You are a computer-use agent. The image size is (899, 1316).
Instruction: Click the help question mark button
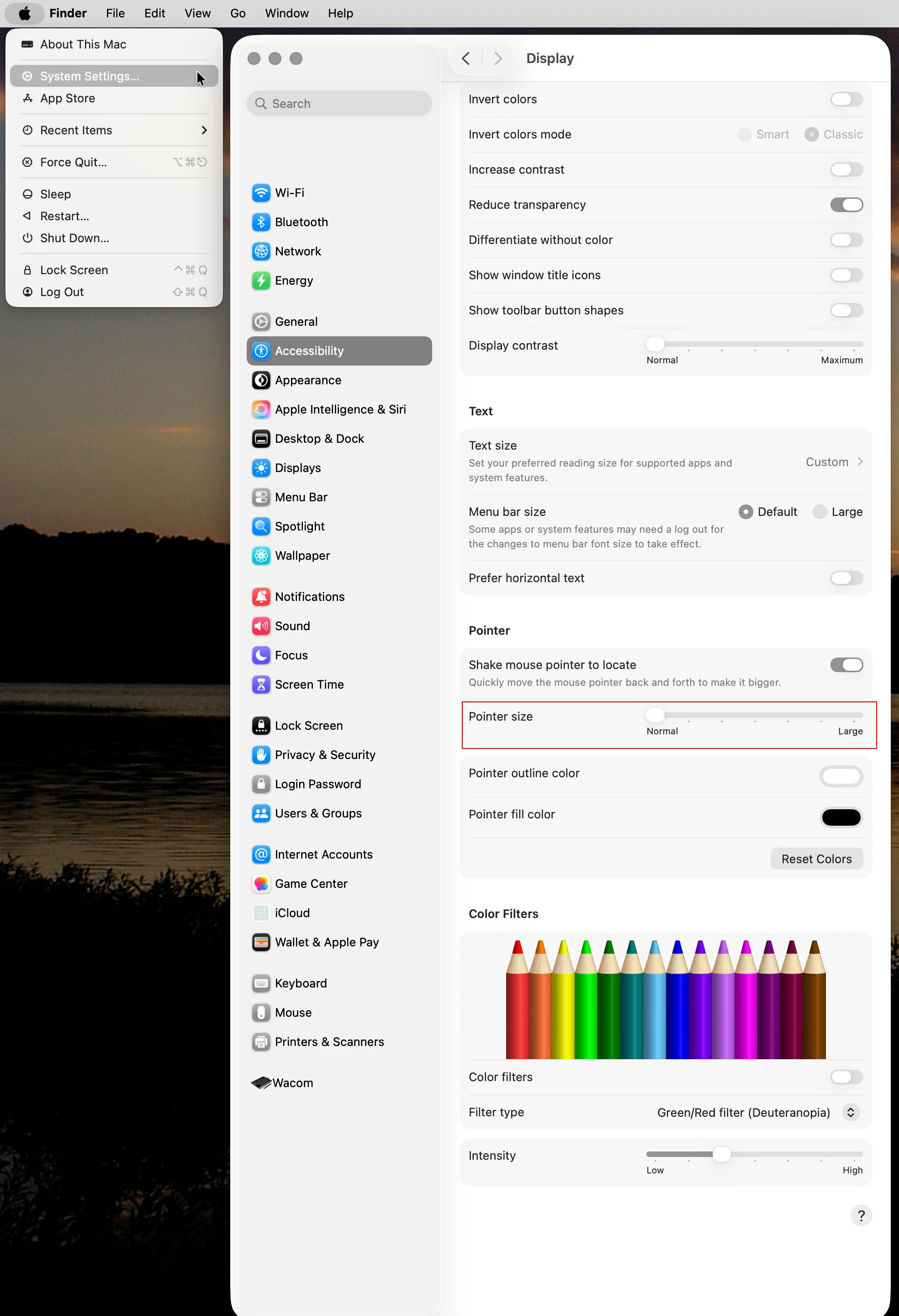click(x=861, y=1215)
